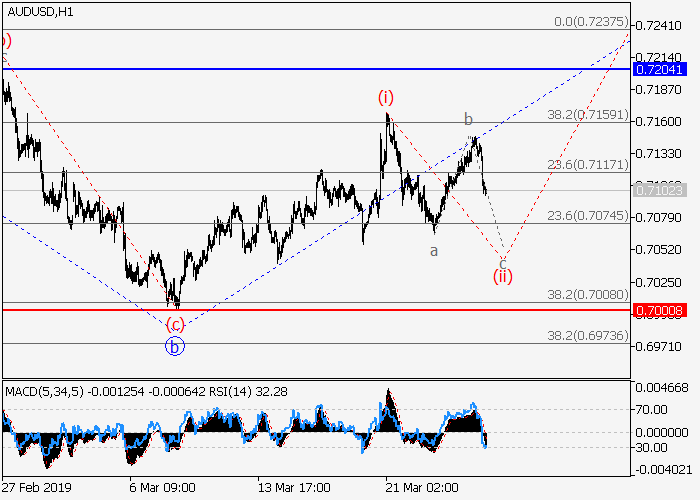Click the circled blue b wave marker
The height and width of the screenshot is (500, 700).
(x=175, y=347)
